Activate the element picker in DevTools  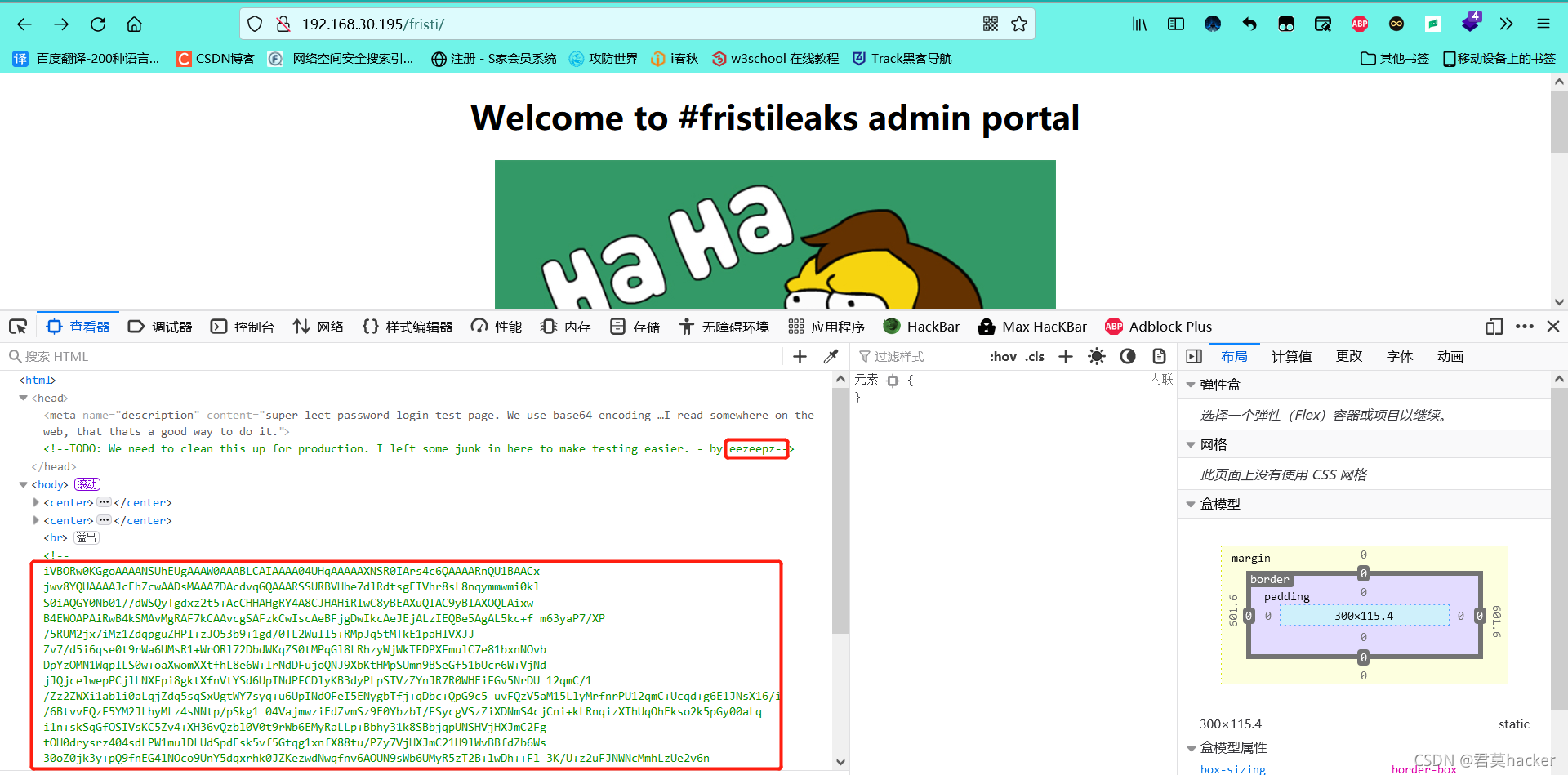(x=18, y=327)
